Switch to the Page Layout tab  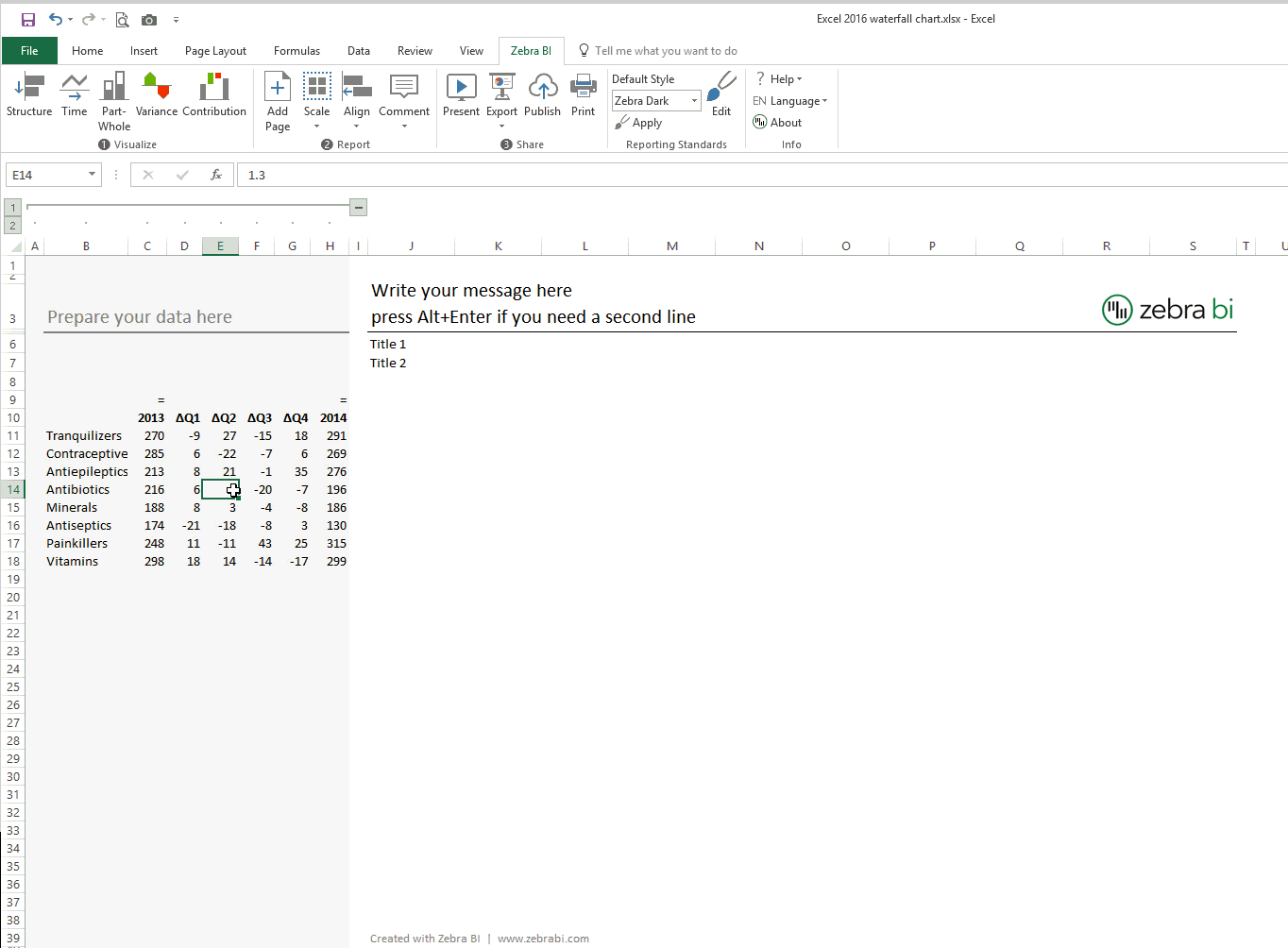coord(215,51)
